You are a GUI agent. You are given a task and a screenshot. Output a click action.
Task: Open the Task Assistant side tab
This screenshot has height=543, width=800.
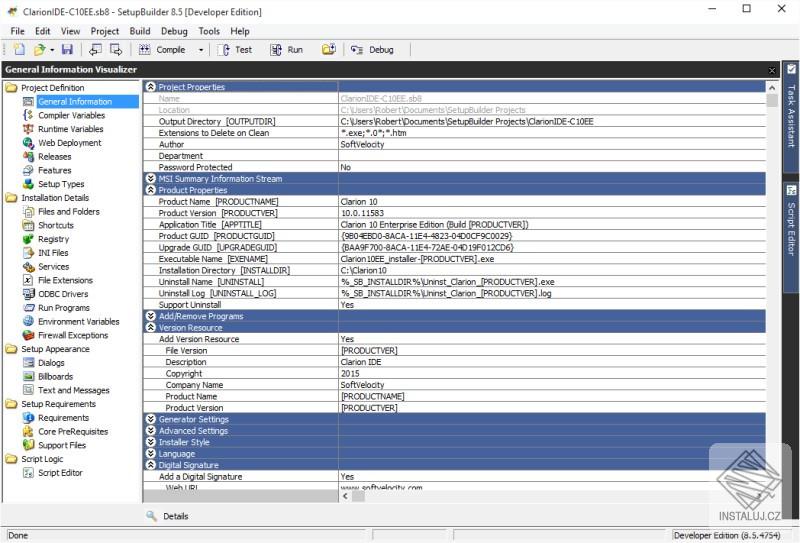(791, 116)
